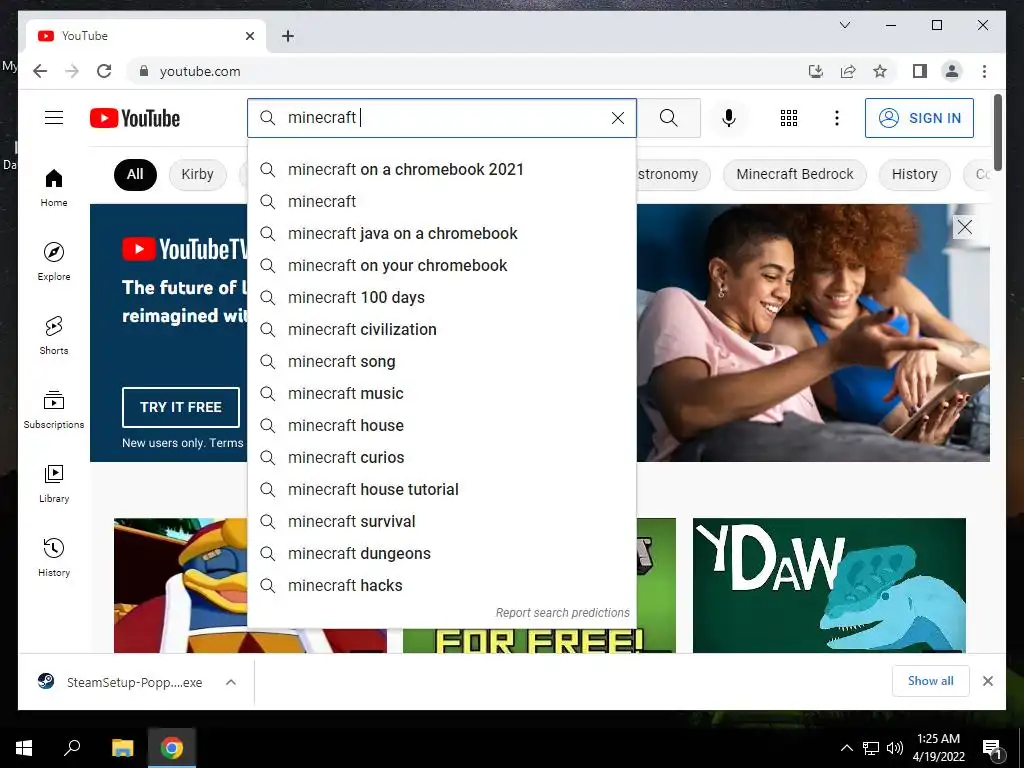Image resolution: width=1024 pixels, height=768 pixels.
Task: Open the Chrome profile avatar
Action: [x=952, y=71]
